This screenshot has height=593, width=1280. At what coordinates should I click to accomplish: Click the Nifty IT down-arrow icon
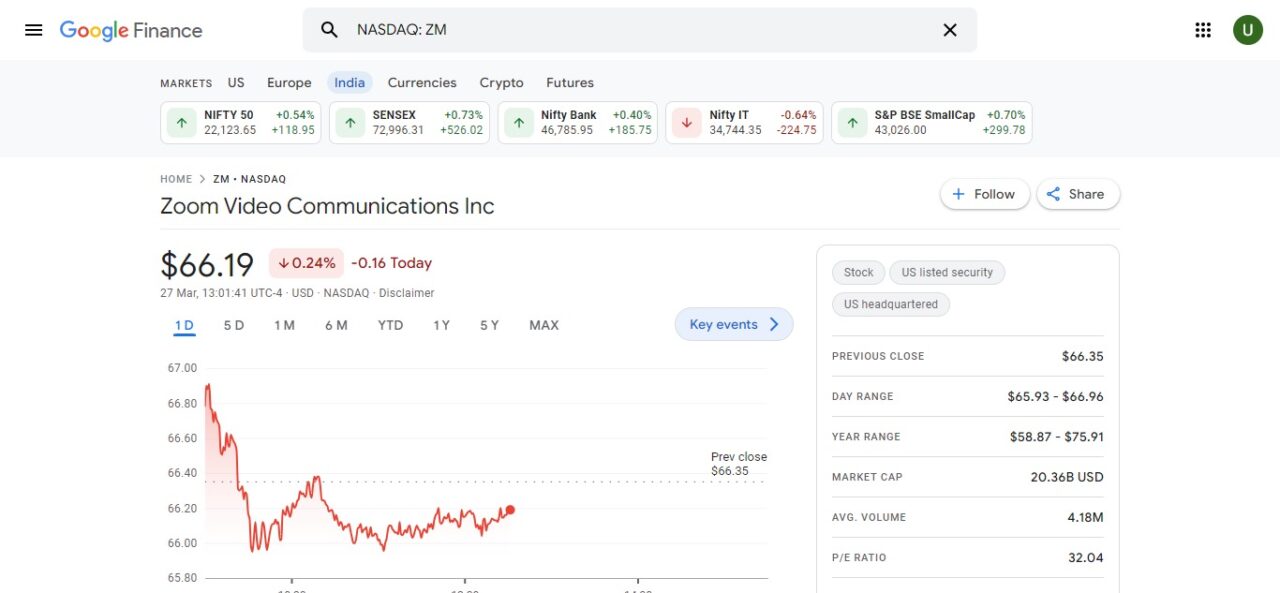(686, 123)
